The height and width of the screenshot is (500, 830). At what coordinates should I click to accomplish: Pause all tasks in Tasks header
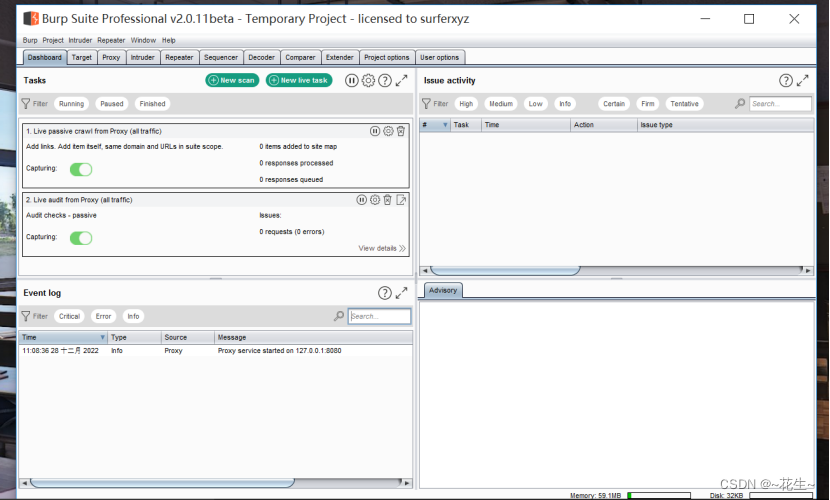pyautogui.click(x=351, y=80)
